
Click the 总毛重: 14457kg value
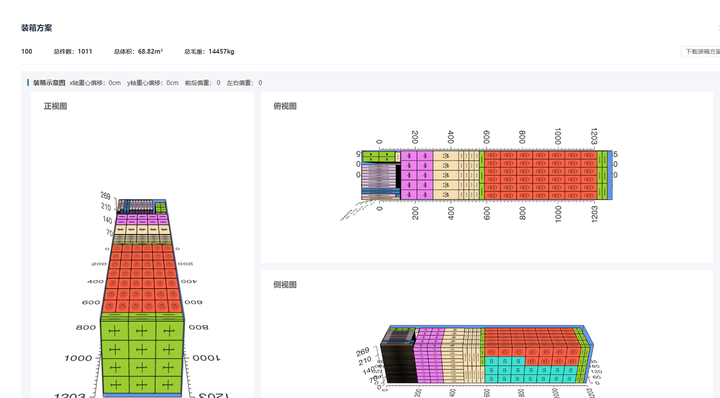[x=209, y=51]
